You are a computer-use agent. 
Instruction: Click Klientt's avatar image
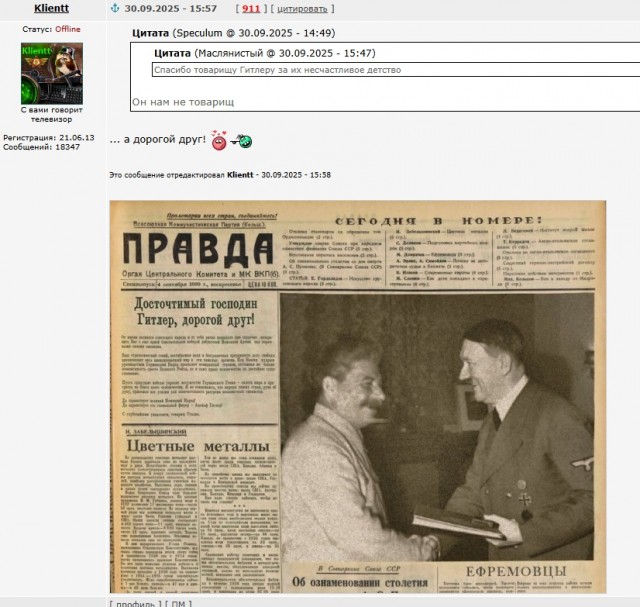[52, 73]
